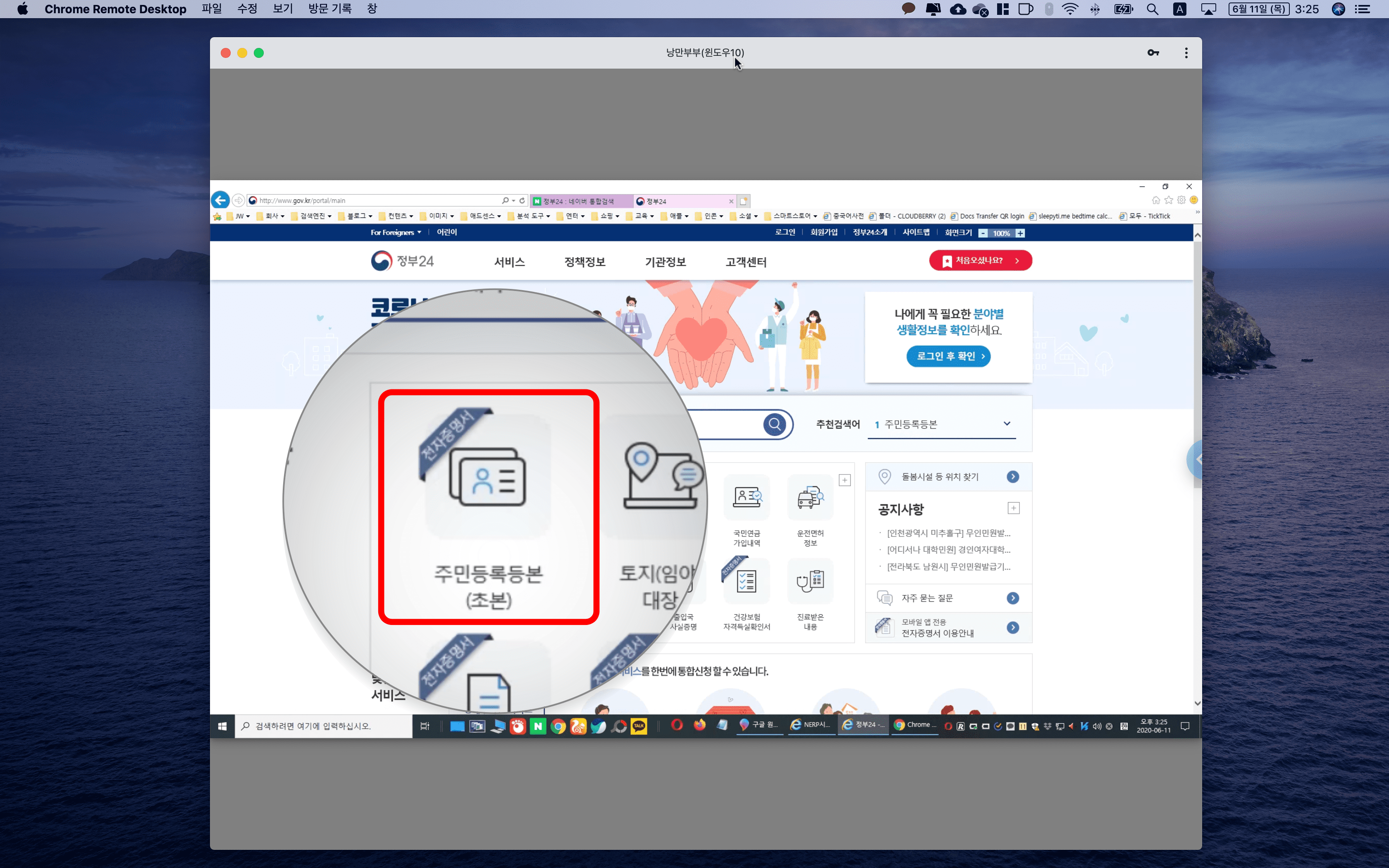Click the IE back arrow button
Viewport: 1389px width, 868px height.
(x=220, y=200)
